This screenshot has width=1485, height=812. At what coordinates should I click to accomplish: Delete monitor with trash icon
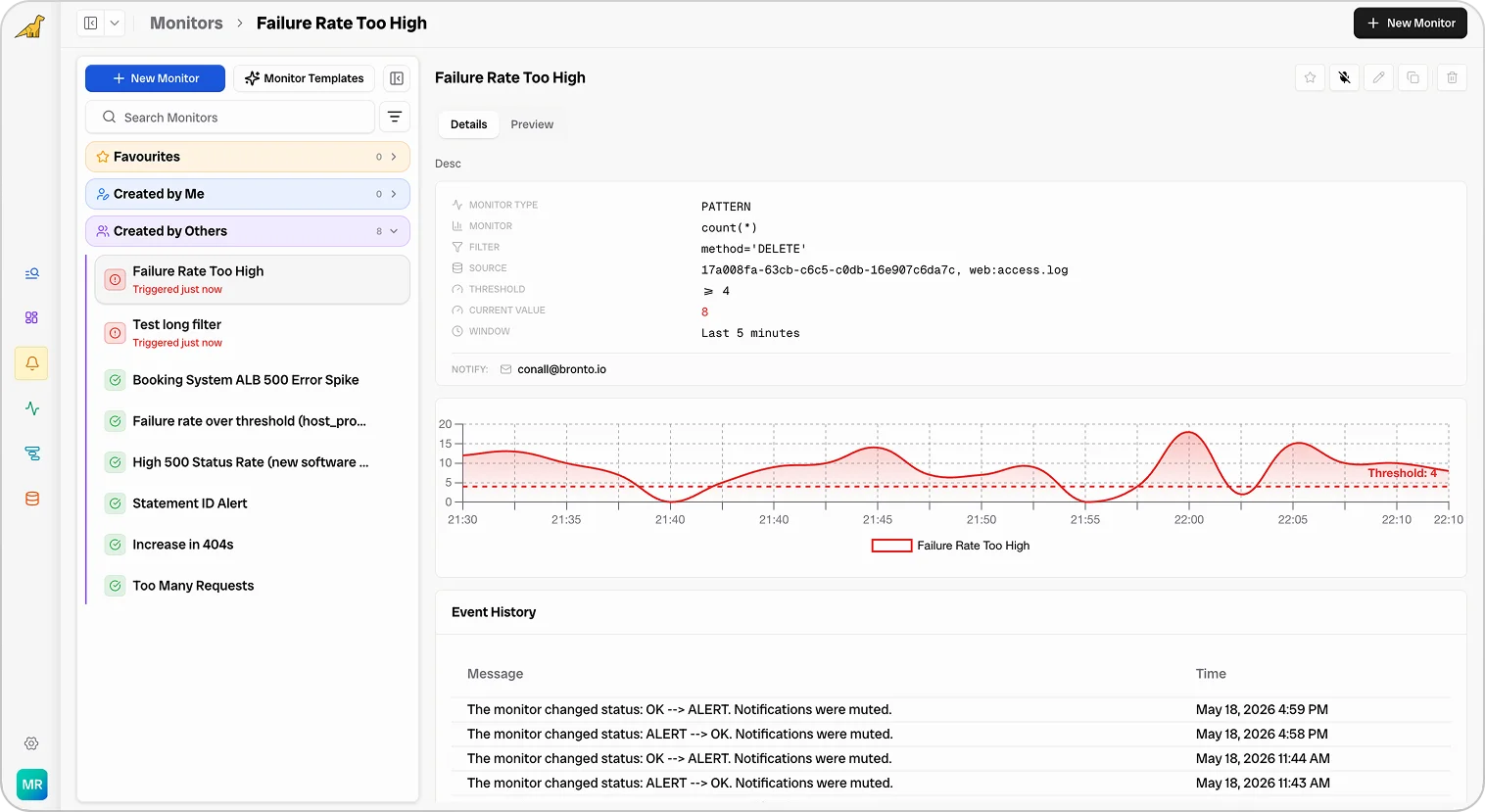tap(1452, 77)
